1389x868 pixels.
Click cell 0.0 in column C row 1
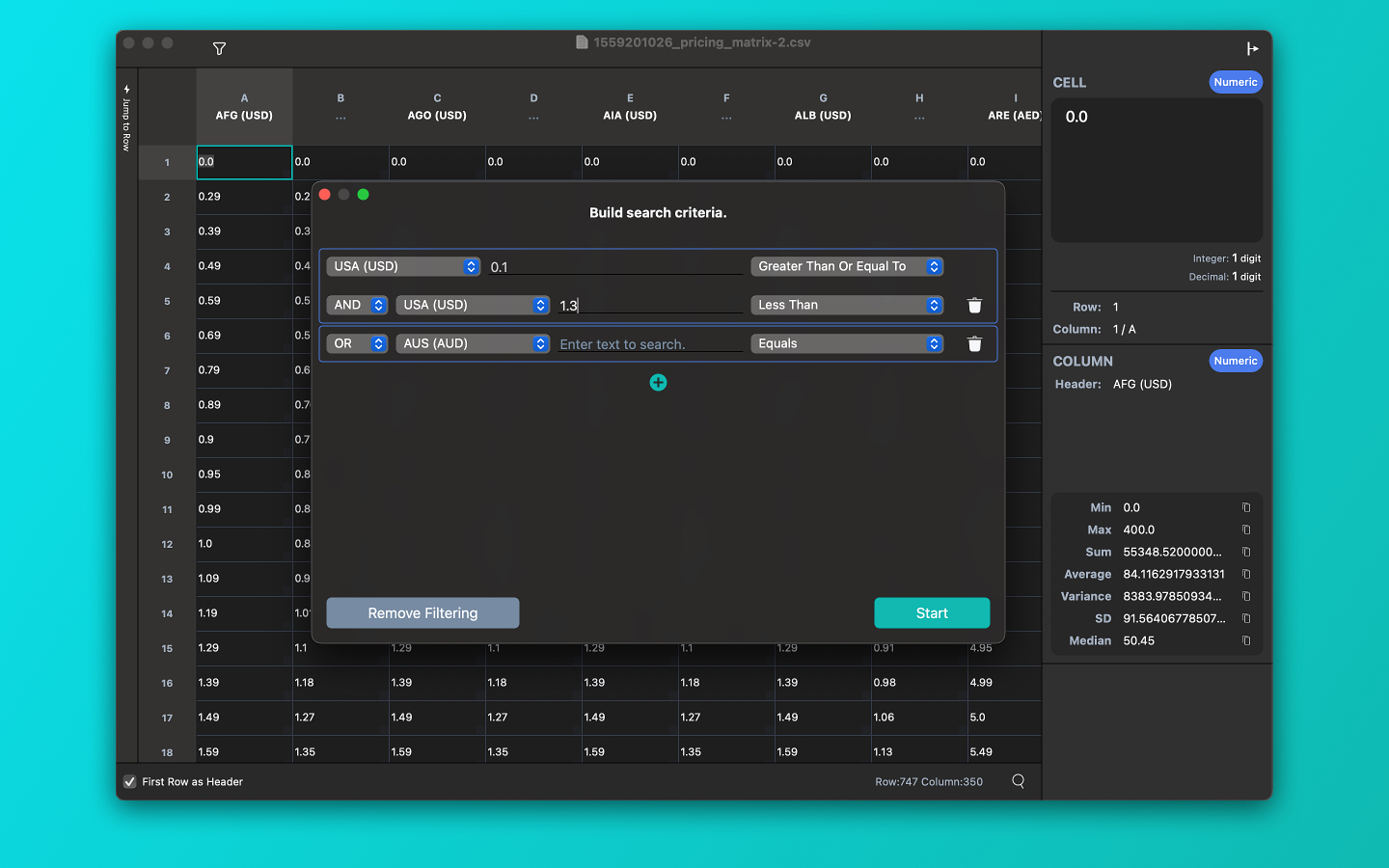[437, 162]
